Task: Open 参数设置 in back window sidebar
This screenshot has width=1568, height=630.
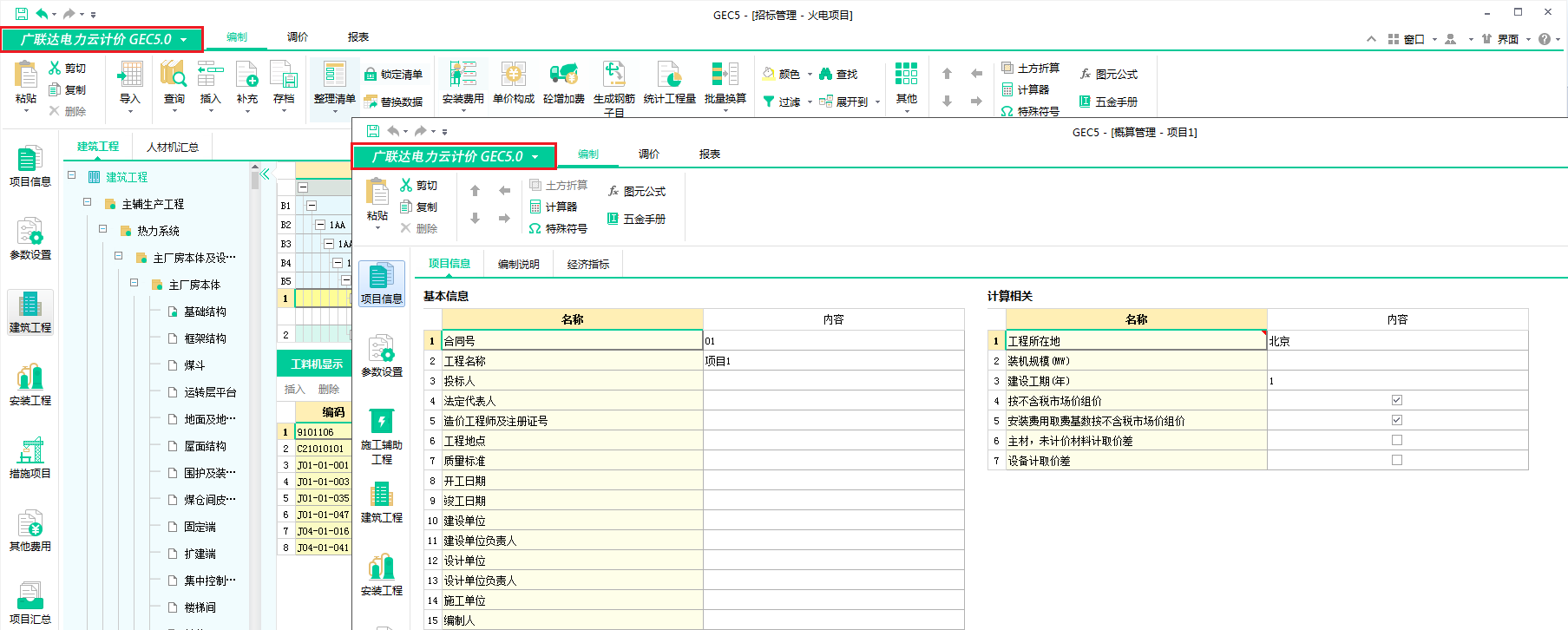Action: (30, 239)
